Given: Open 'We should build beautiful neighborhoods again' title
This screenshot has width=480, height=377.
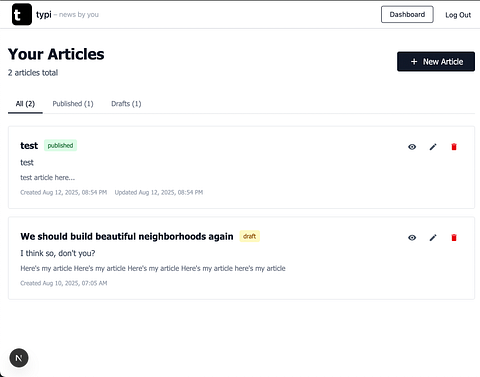Looking at the screenshot, I should coord(127,236).
